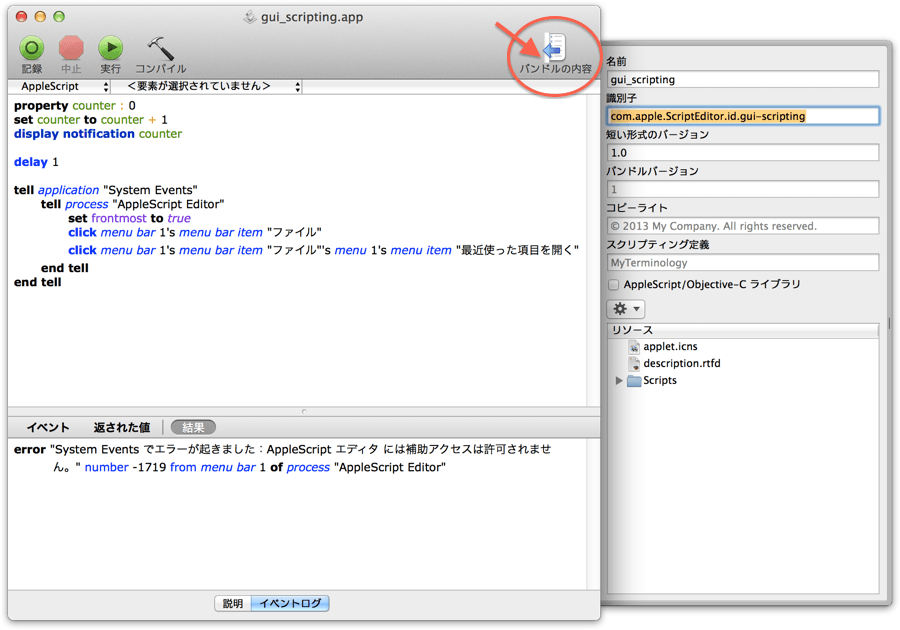Click the 識別子 identifier field
The width and height of the screenshot is (900, 630).
743,116
